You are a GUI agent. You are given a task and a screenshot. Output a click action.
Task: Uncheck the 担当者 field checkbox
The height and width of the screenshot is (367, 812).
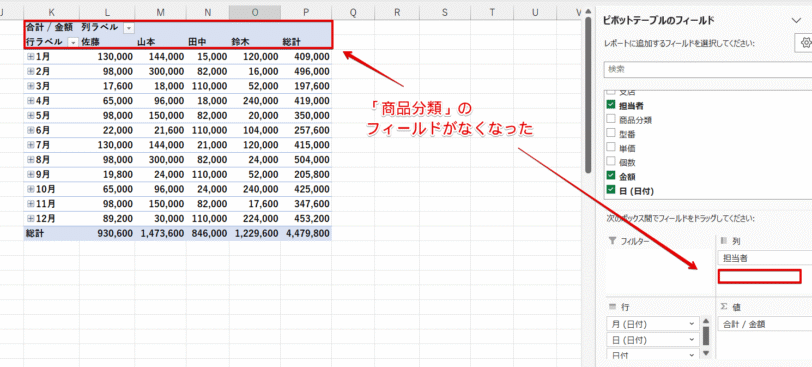611,105
